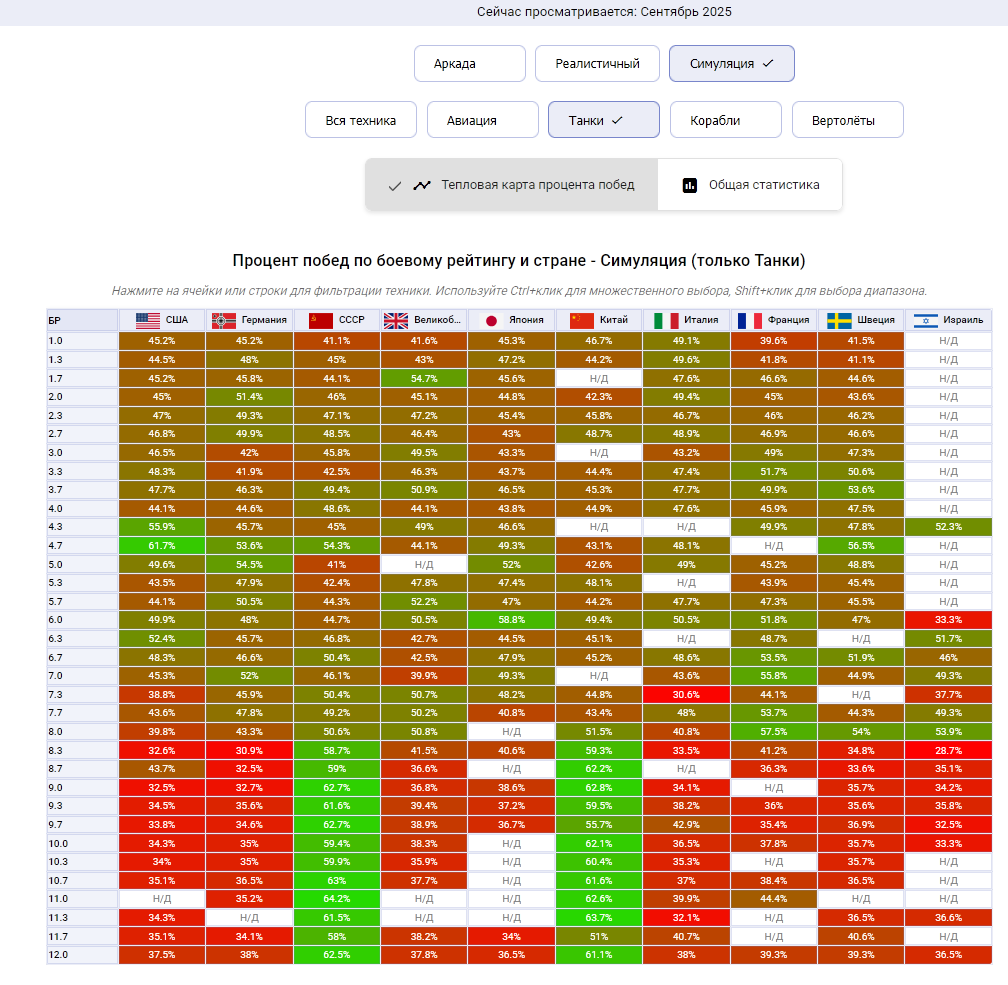Toggle the Симуляция mode button
This screenshot has width=1008, height=985.
coord(731,63)
